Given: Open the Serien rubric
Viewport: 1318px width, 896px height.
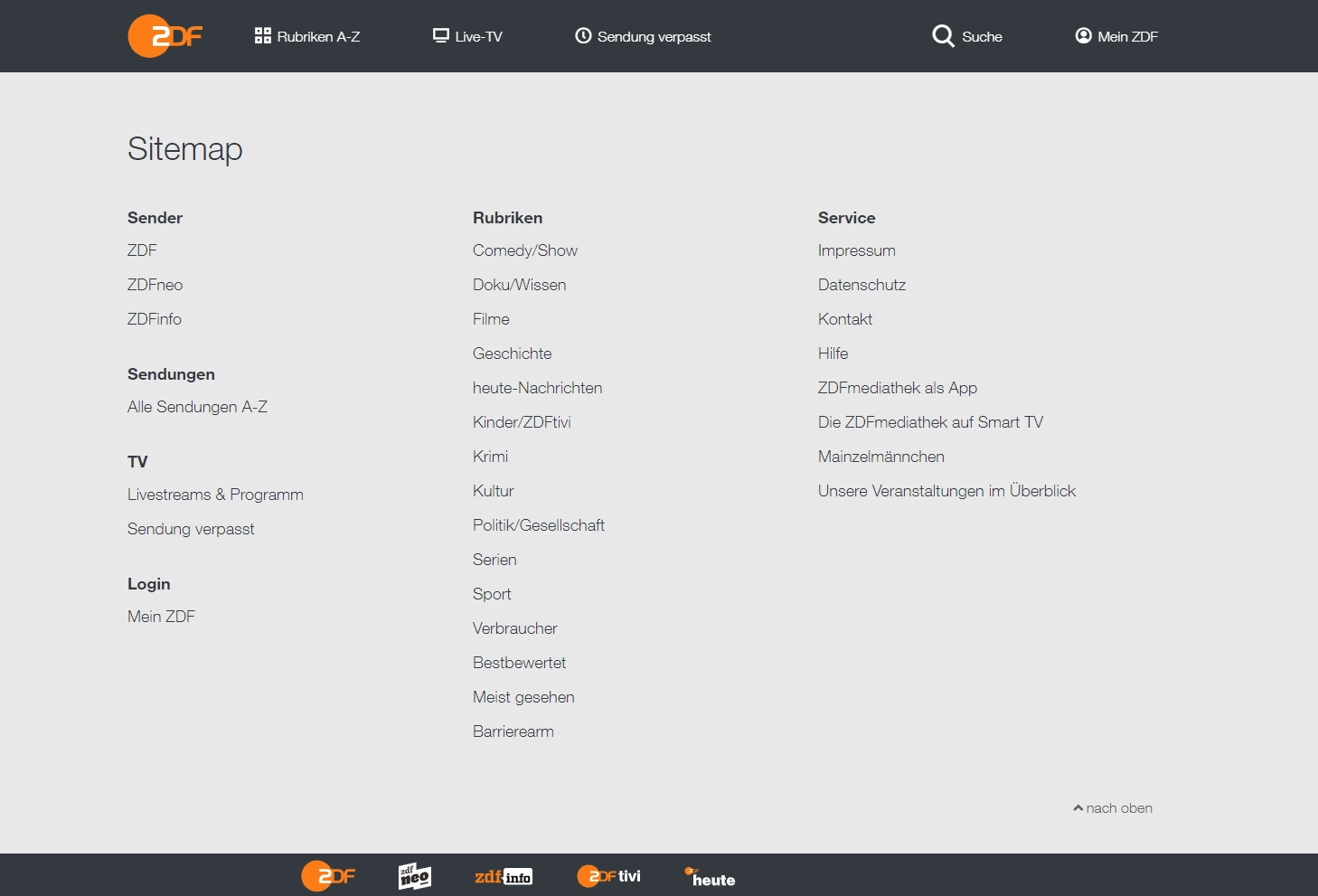Looking at the screenshot, I should pyautogui.click(x=494, y=560).
